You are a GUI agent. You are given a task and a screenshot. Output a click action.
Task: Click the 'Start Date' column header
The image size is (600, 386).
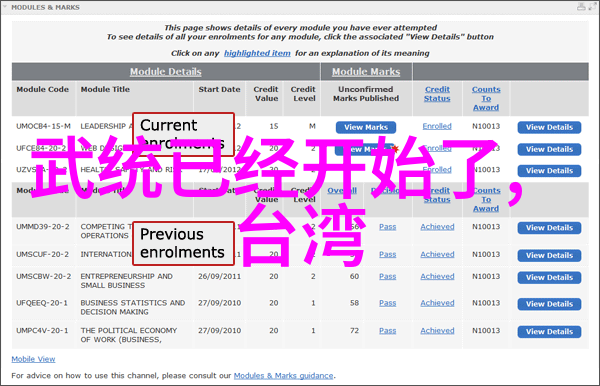pos(219,89)
